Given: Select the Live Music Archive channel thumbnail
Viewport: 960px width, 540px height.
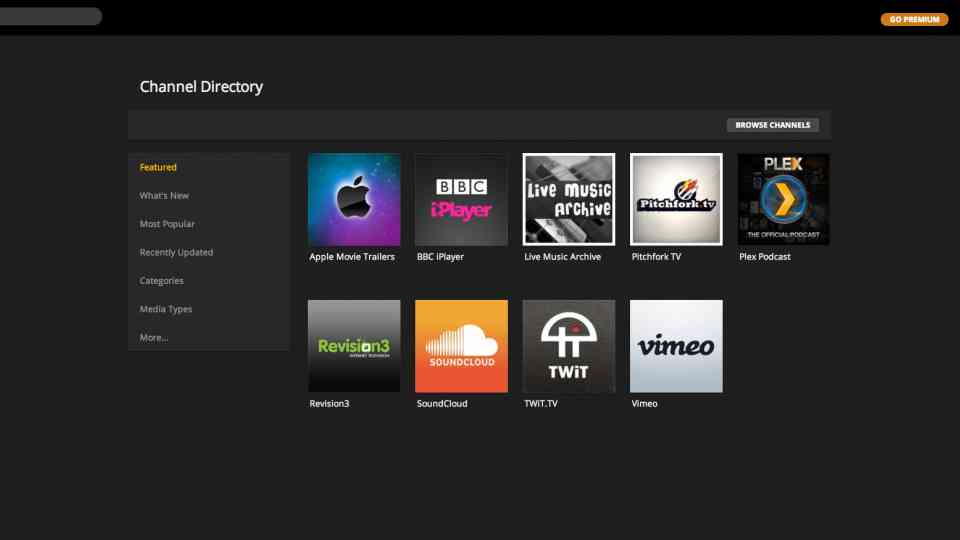Looking at the screenshot, I should click(569, 199).
